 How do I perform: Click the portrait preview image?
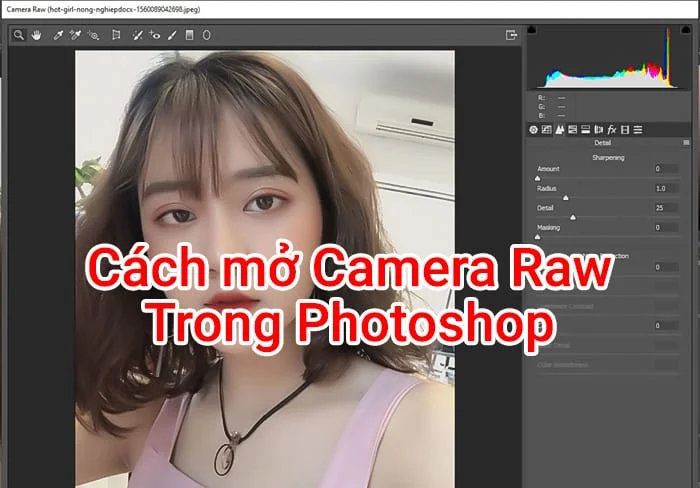coord(265,269)
